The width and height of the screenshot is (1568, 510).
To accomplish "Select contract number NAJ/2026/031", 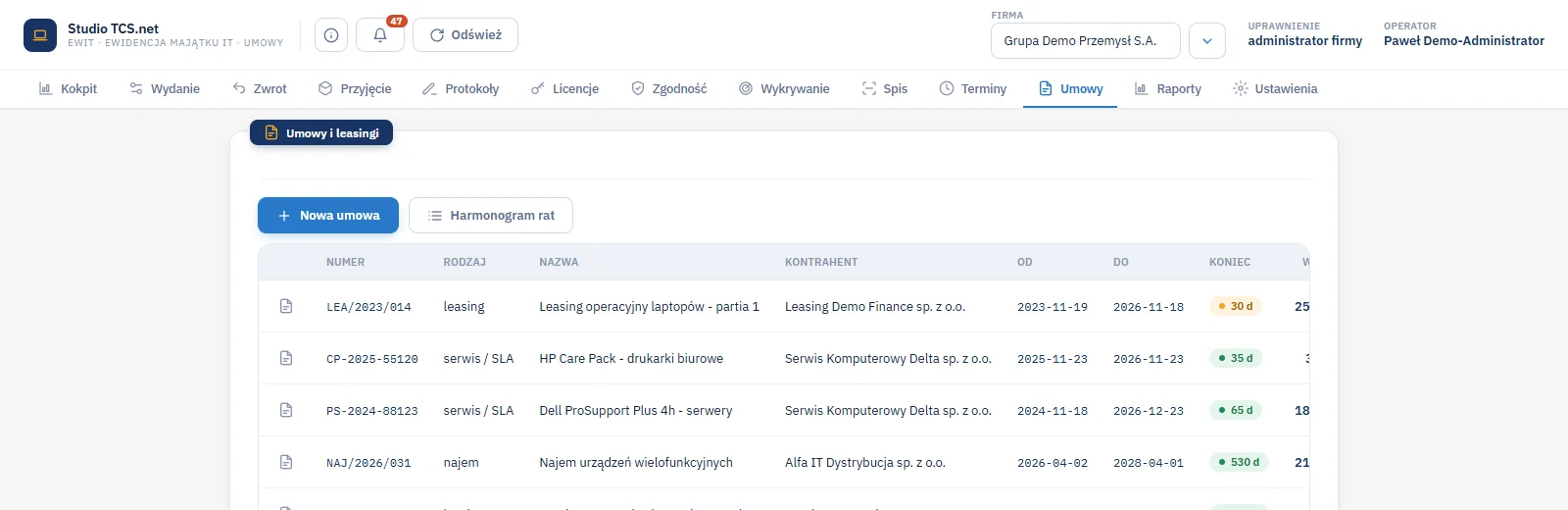I will tap(368, 463).
